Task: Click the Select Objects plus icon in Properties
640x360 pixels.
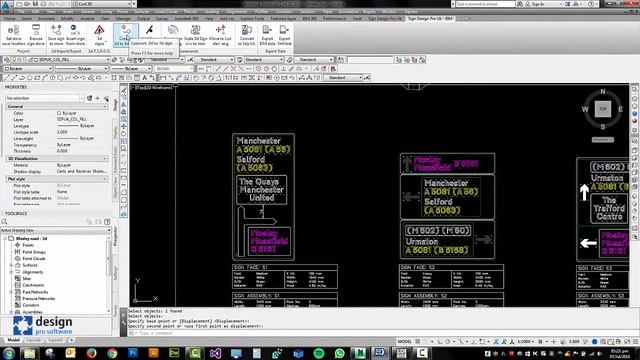Action: coord(98,98)
